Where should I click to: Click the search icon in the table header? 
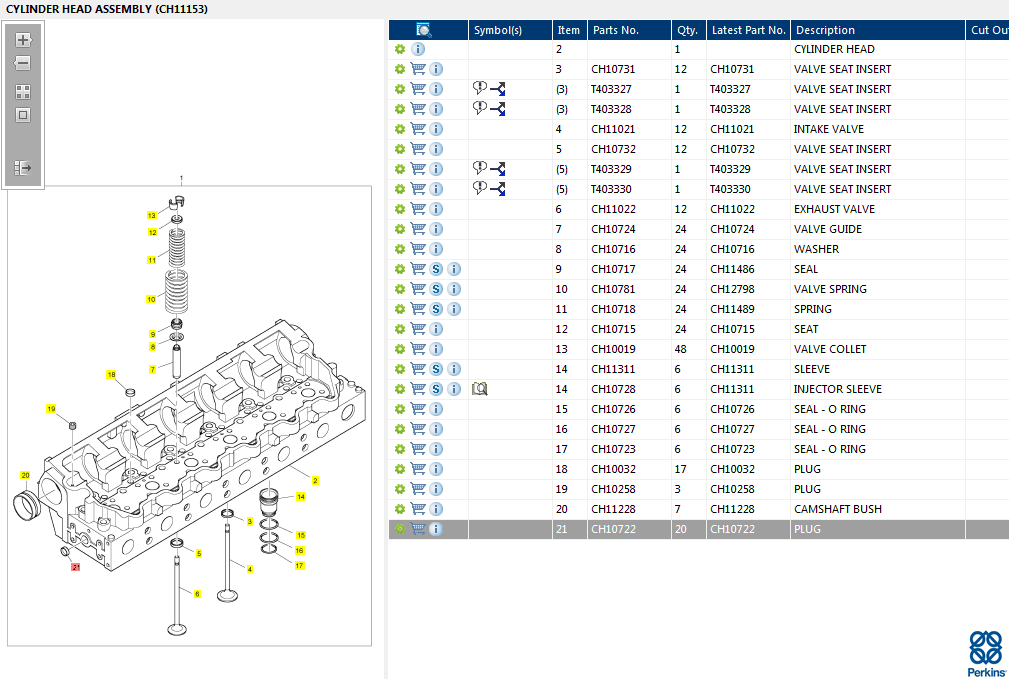click(x=424, y=30)
